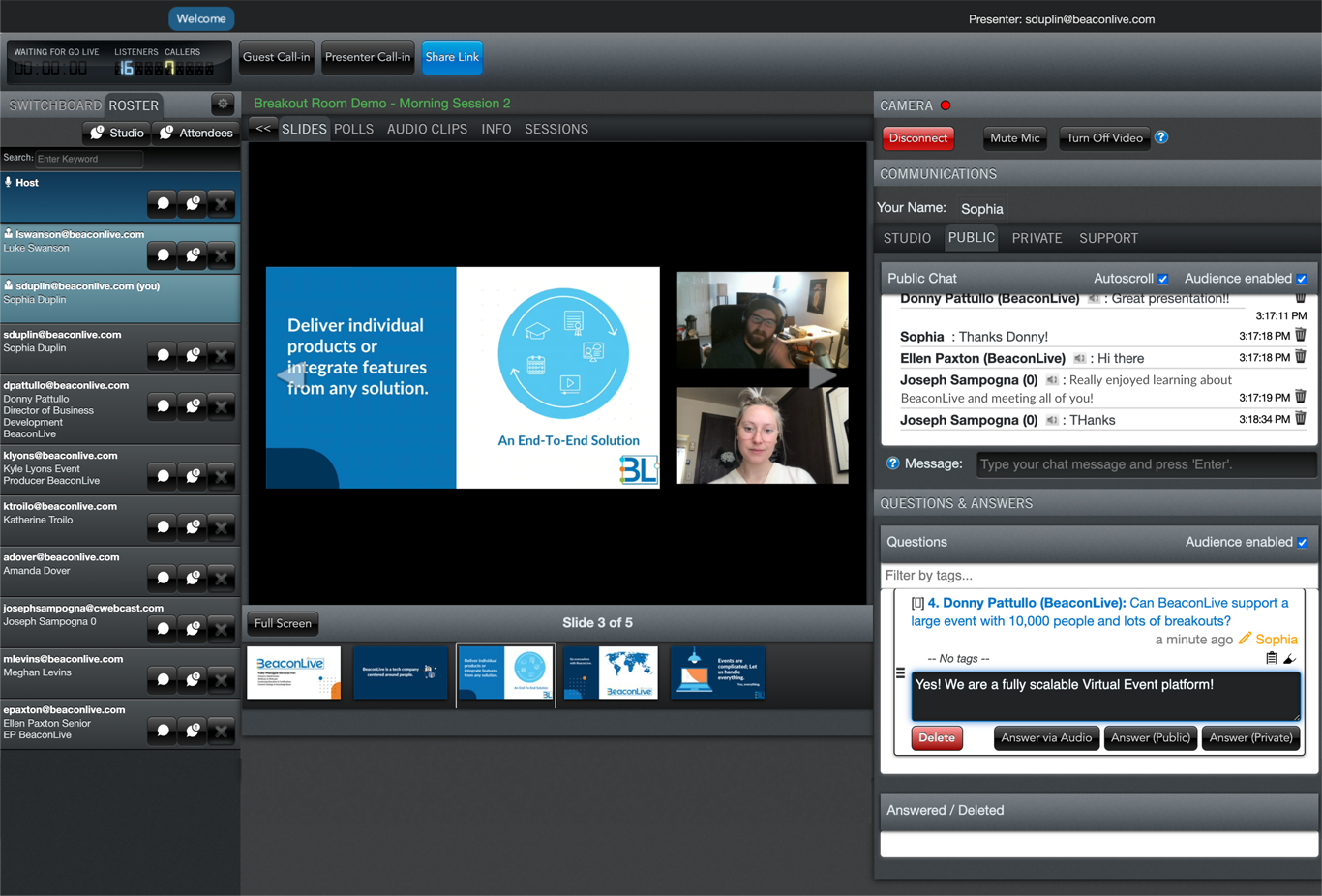Click the clipboard icon on question 4
The width and height of the screenshot is (1322, 896).
click(1272, 658)
